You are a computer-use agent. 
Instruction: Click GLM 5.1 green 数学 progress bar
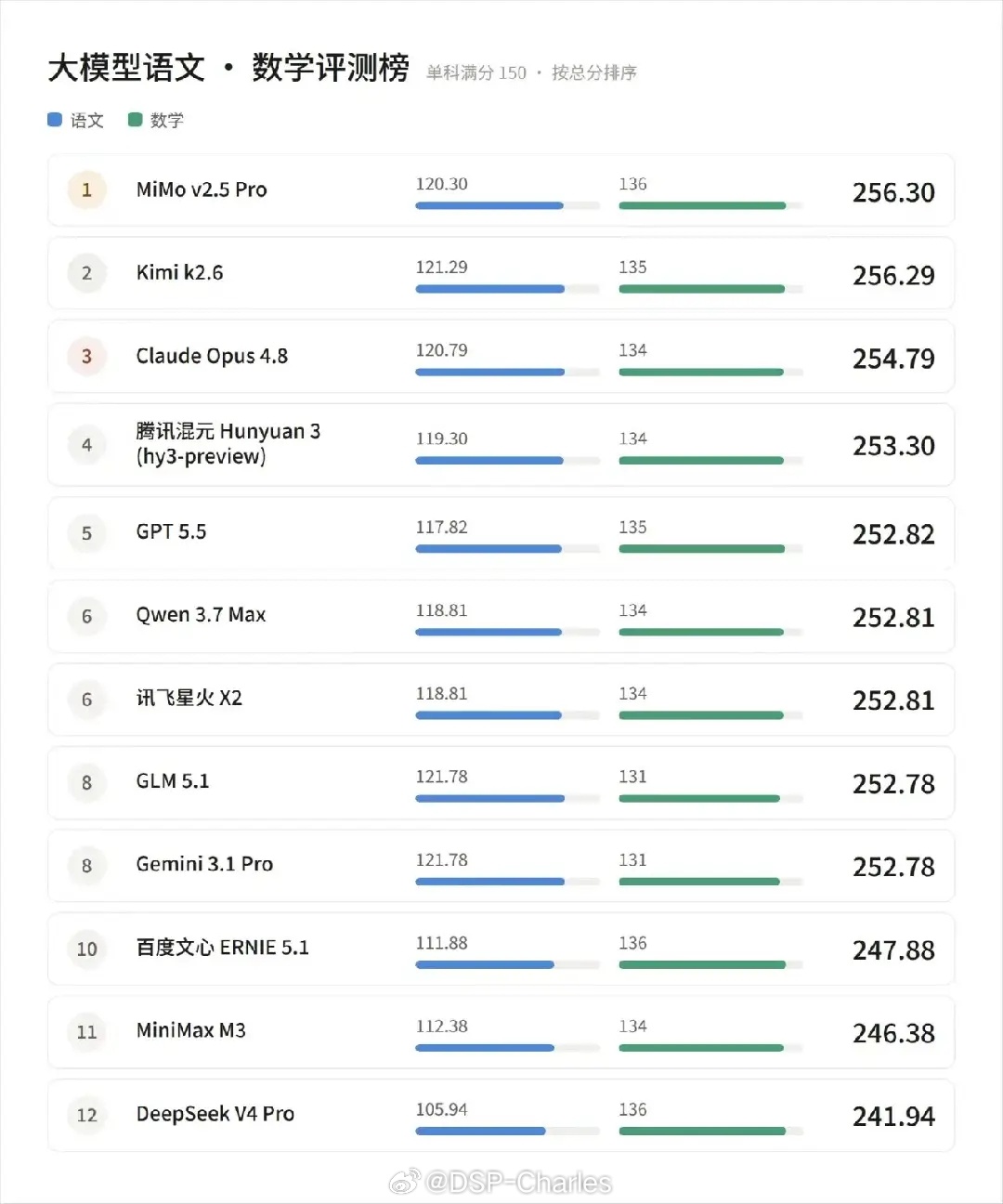(699, 798)
